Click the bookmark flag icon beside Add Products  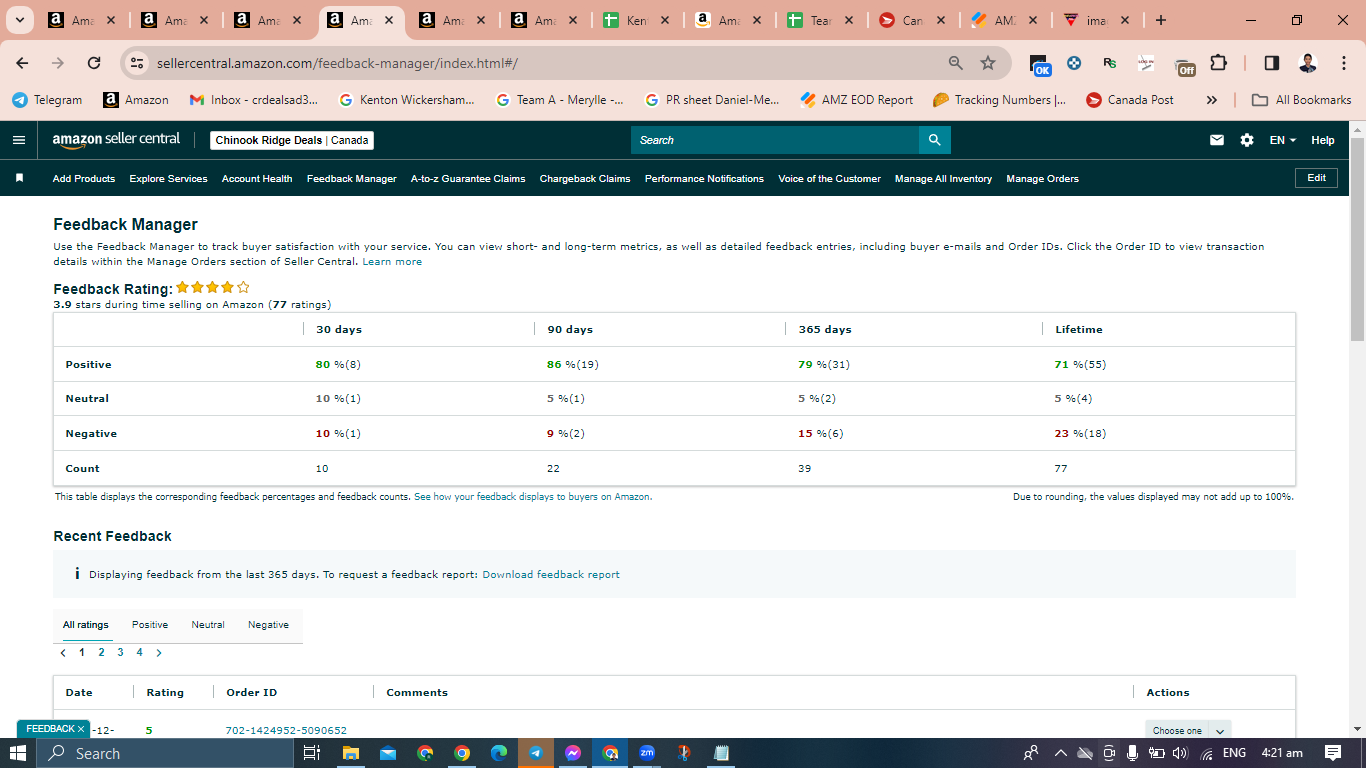[x=19, y=178]
